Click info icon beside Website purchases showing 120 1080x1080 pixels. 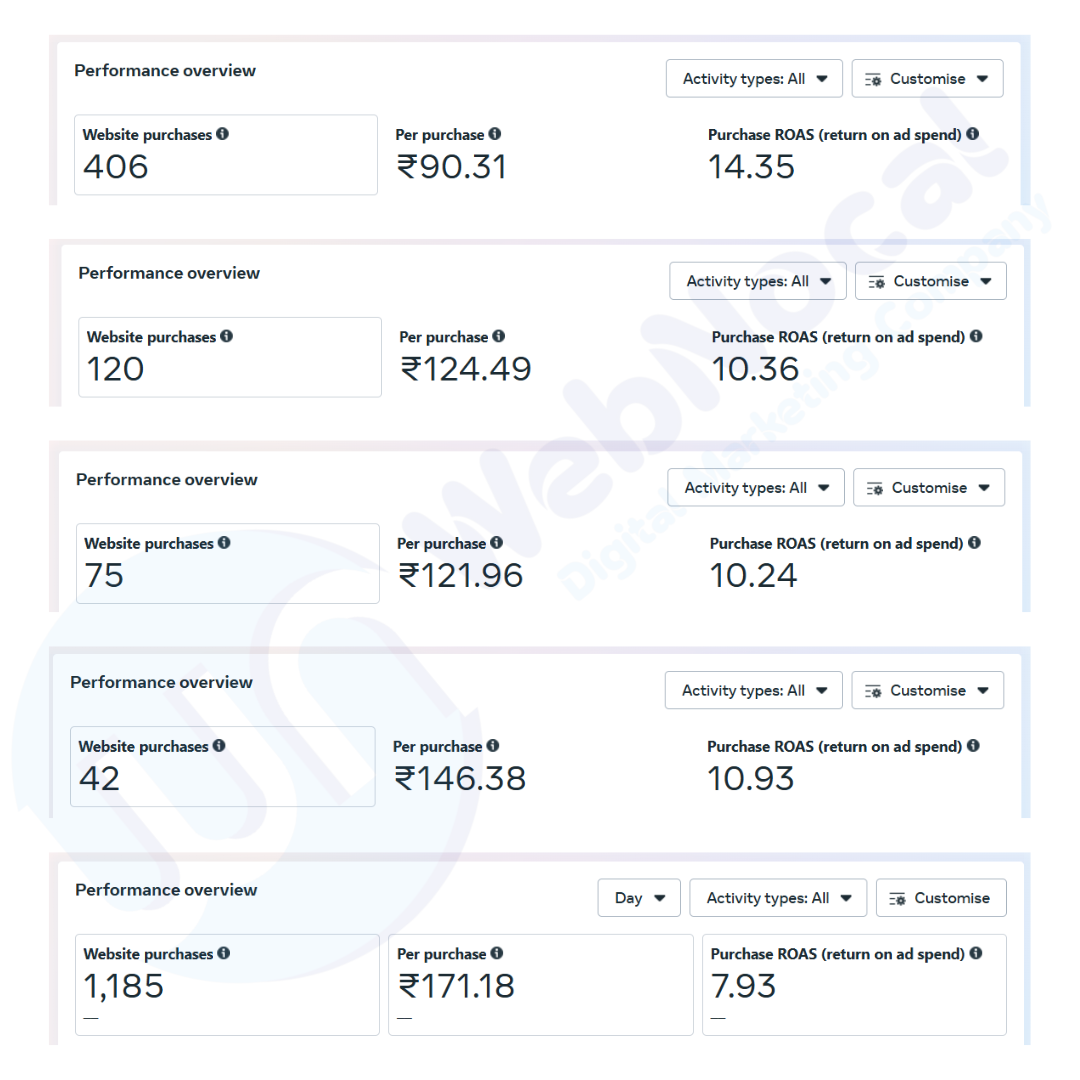pyautogui.click(x=226, y=337)
